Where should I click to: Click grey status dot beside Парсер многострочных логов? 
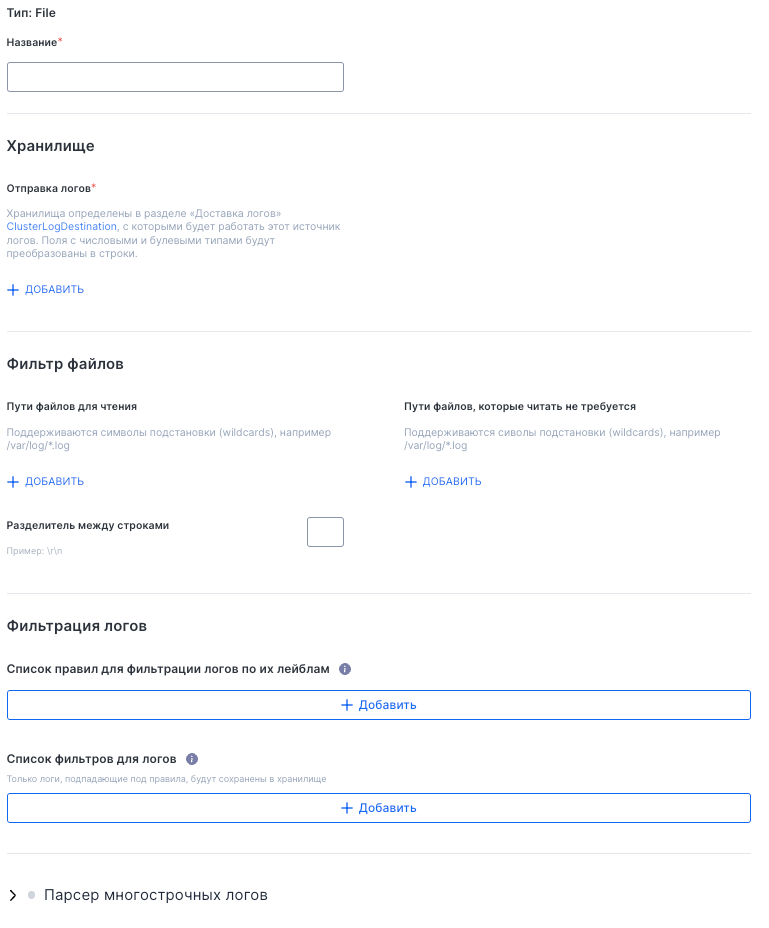pyautogui.click(x=32, y=895)
